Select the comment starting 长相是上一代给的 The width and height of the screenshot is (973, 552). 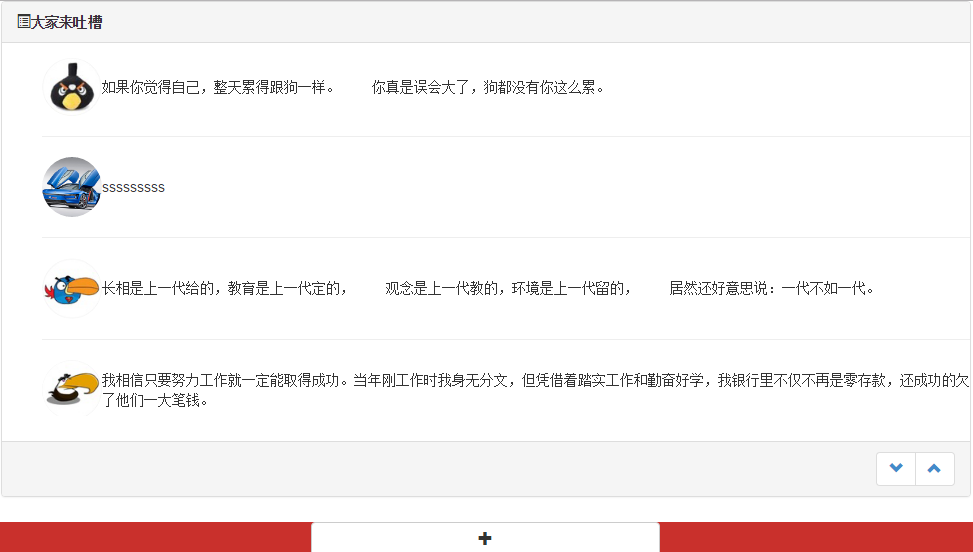(x=488, y=288)
